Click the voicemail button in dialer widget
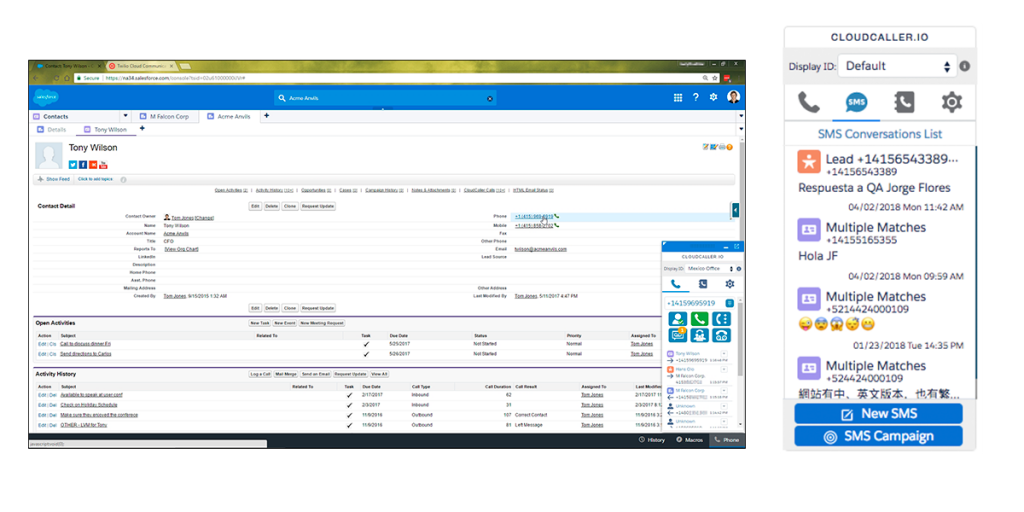Viewport: 1024px width, 512px height. coord(722,335)
